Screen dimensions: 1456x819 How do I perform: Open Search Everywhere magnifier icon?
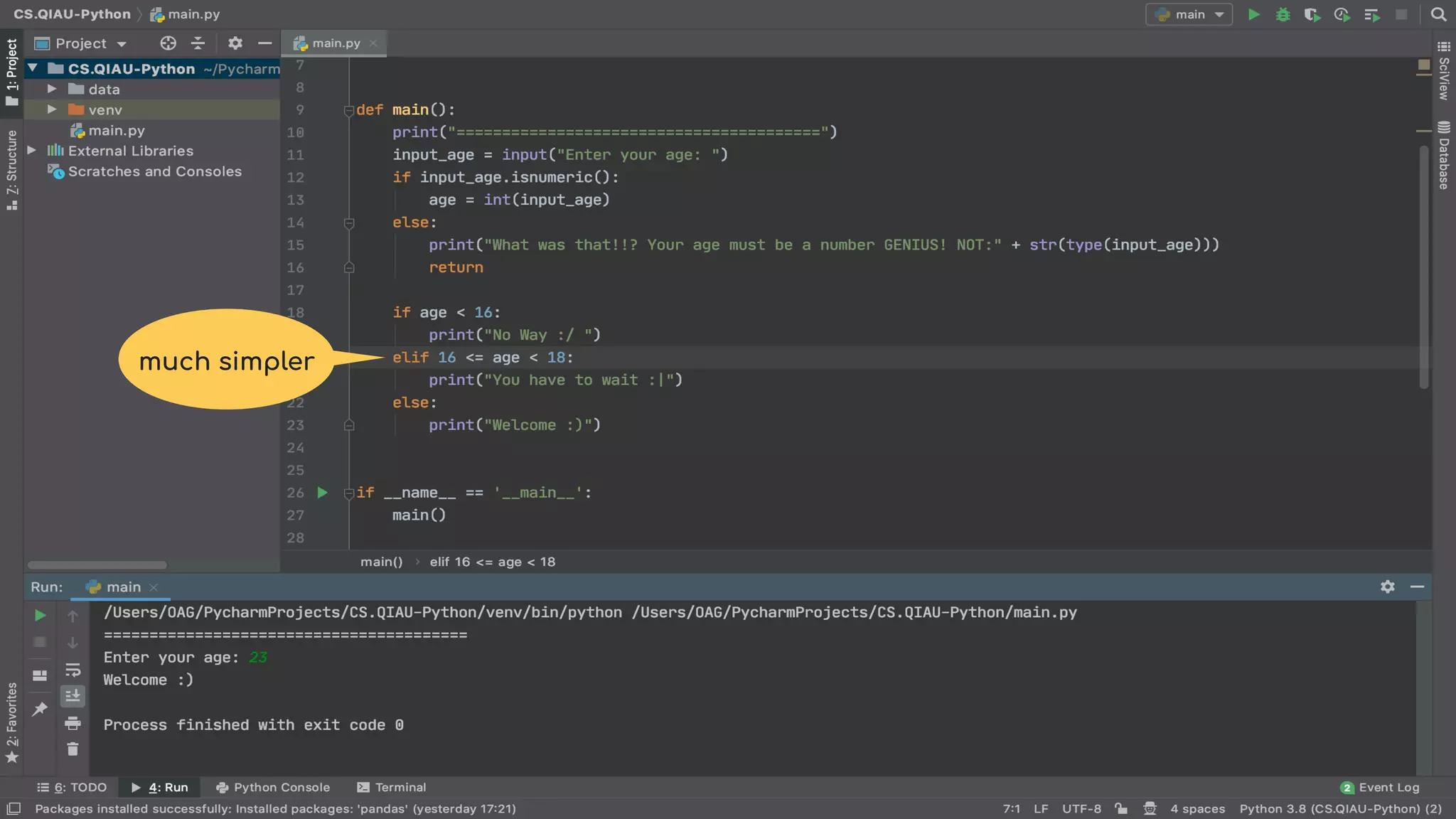click(x=1438, y=14)
